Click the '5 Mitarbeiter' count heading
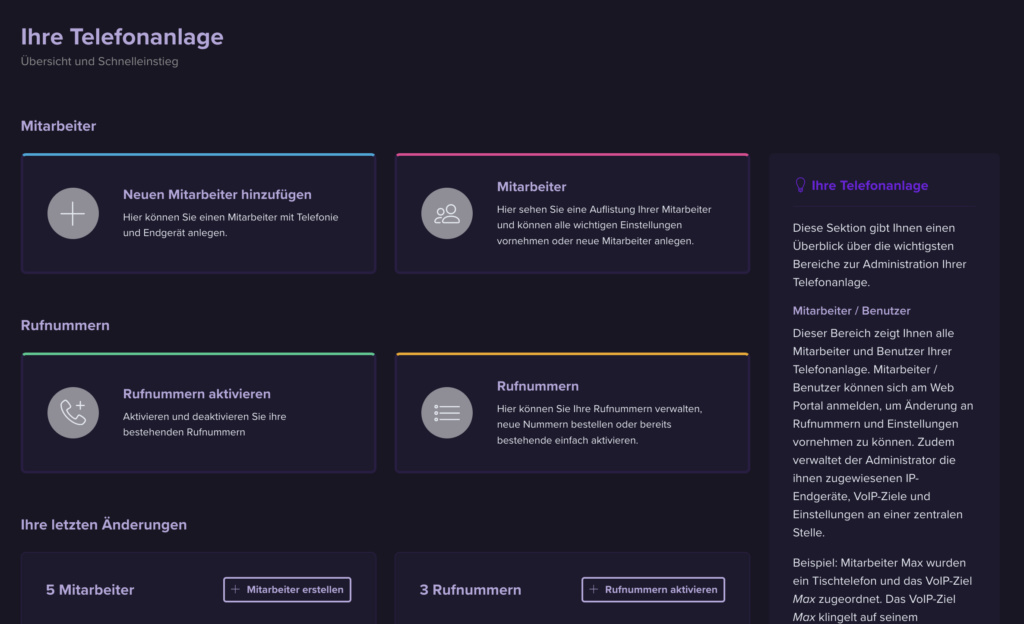This screenshot has height=624, width=1024. point(90,590)
